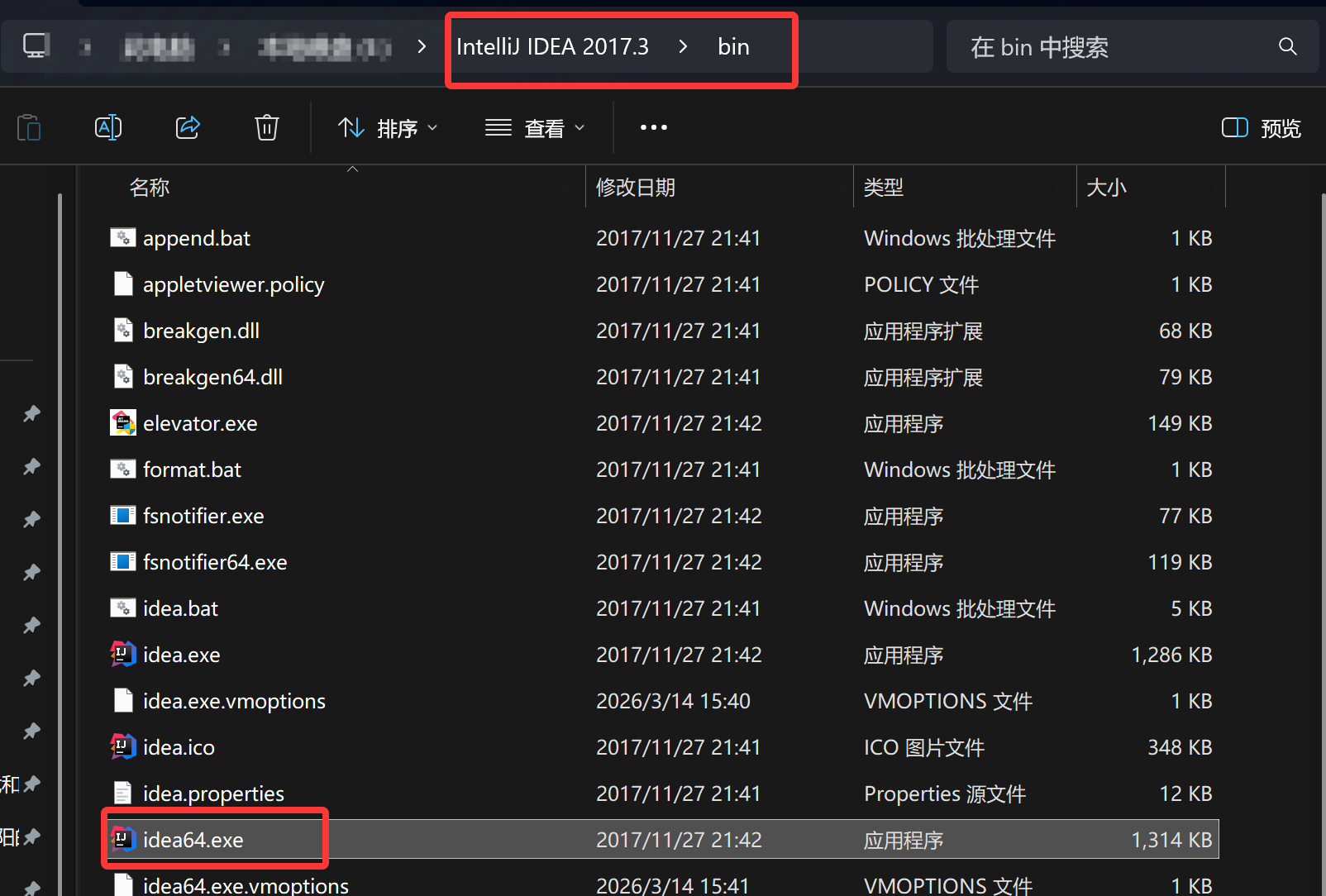Sort by the 类型 column header
The height and width of the screenshot is (896, 1326).
(884, 188)
